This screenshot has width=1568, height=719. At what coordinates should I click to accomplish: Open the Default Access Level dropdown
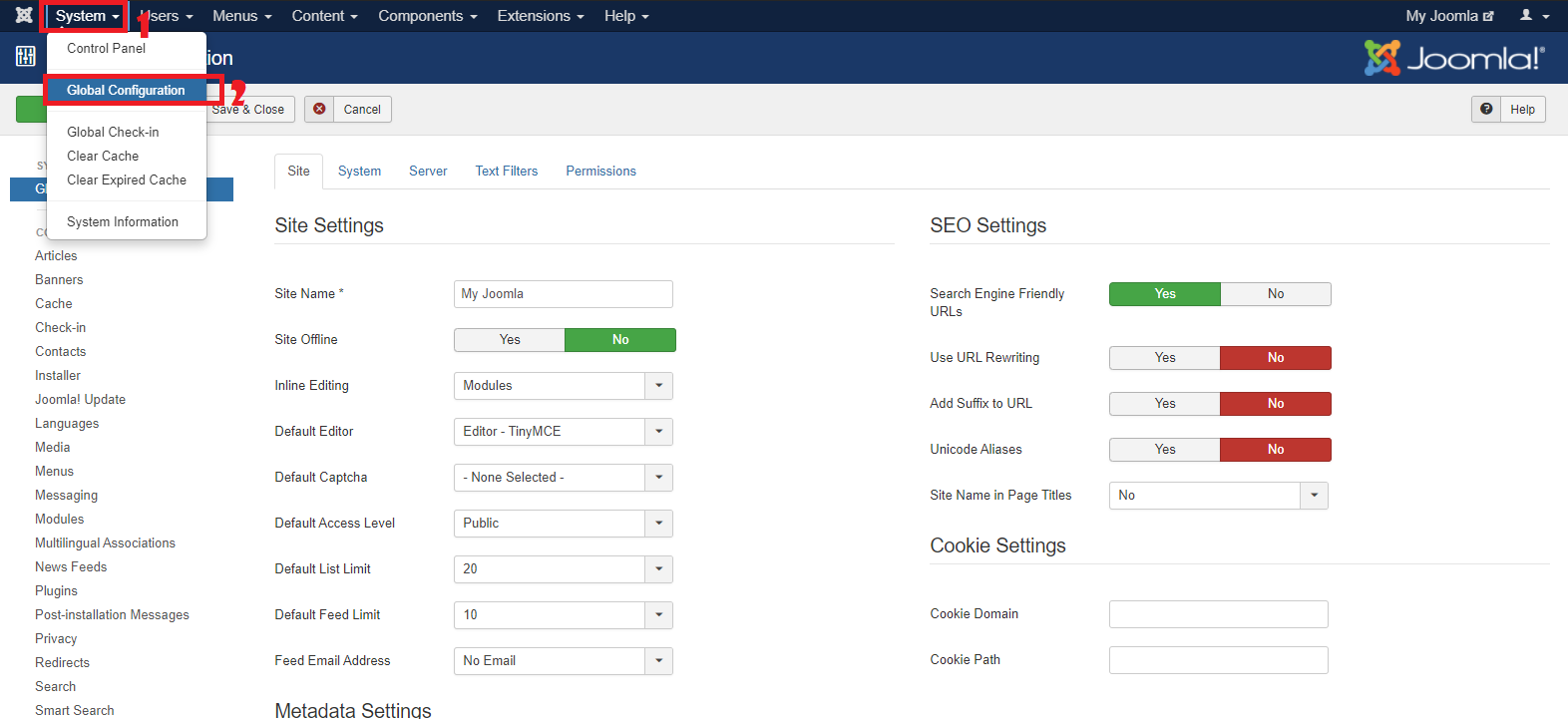tap(564, 524)
